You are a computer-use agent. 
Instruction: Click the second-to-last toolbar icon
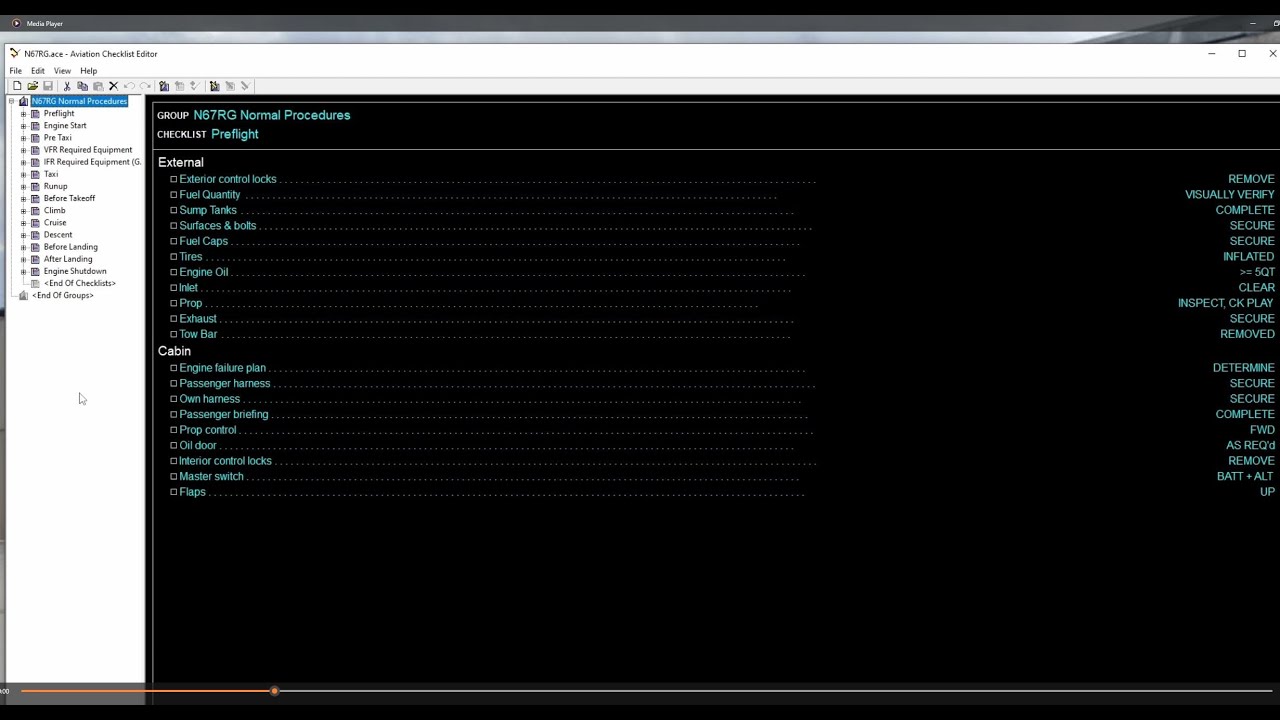click(229, 86)
